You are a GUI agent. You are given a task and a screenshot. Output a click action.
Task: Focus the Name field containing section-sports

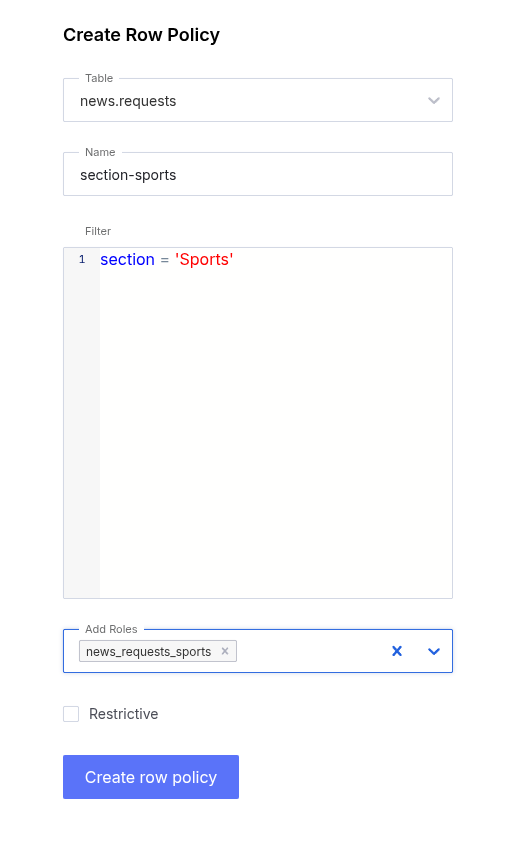[x=258, y=174]
